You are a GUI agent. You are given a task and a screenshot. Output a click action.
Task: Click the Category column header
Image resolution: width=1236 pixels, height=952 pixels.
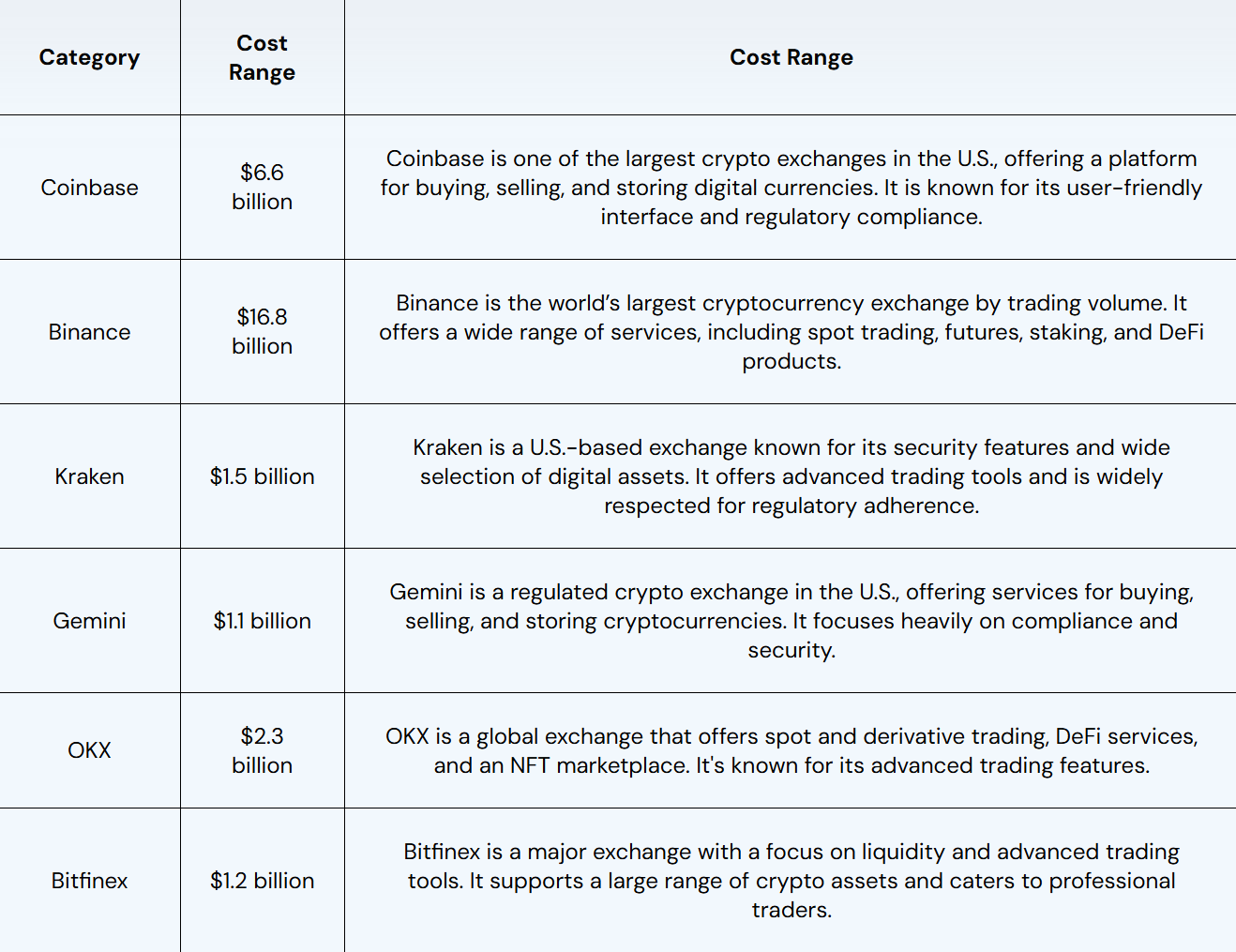89,57
